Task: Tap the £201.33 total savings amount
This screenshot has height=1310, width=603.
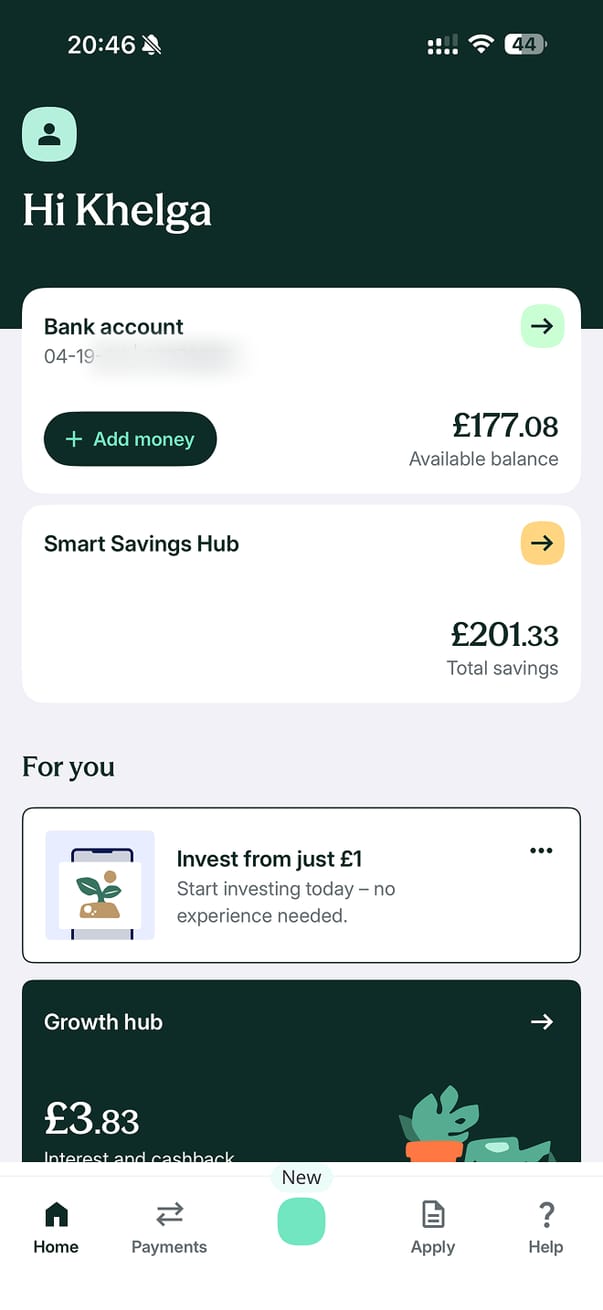Action: pyautogui.click(x=504, y=634)
